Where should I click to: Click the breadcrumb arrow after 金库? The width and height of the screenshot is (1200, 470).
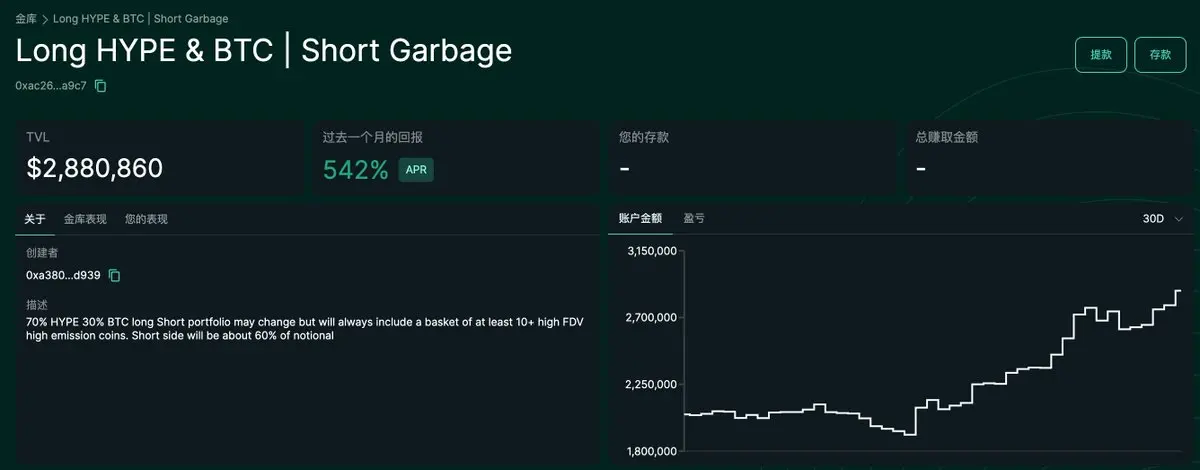(45, 18)
